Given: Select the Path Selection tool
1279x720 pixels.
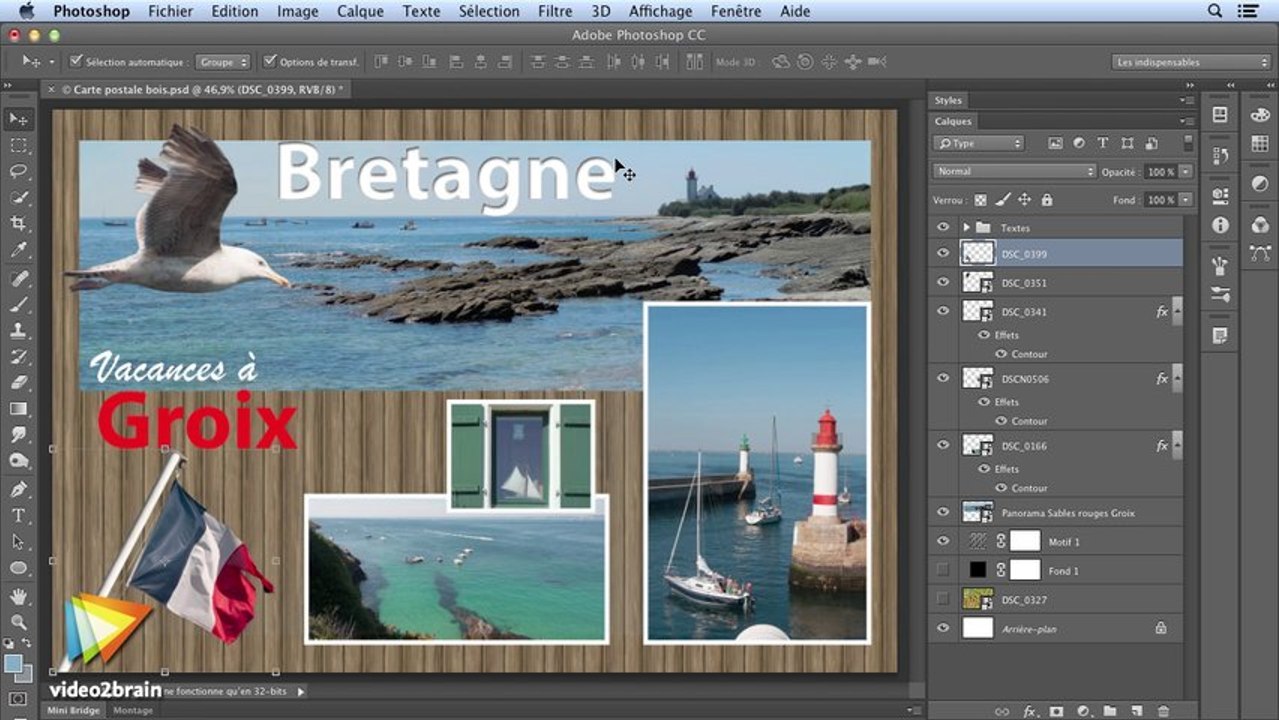Looking at the screenshot, I should pyautogui.click(x=18, y=542).
